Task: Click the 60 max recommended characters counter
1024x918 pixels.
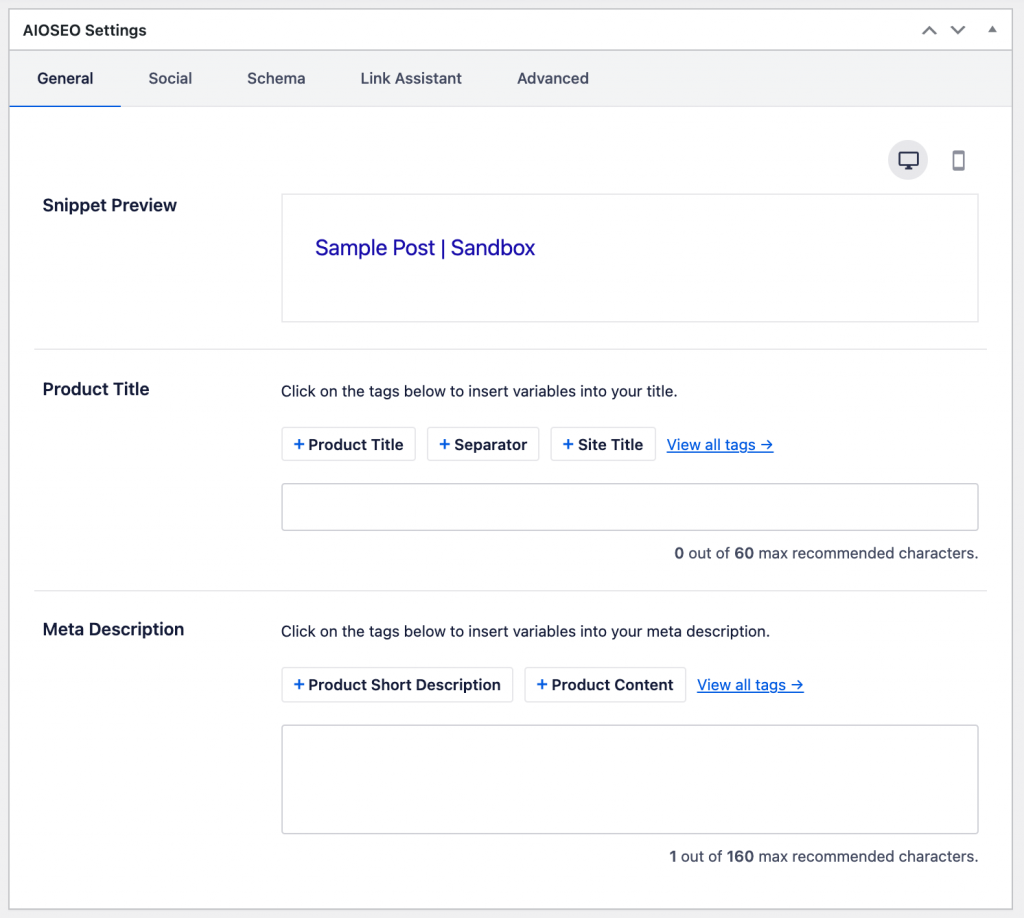Action: [x=826, y=553]
